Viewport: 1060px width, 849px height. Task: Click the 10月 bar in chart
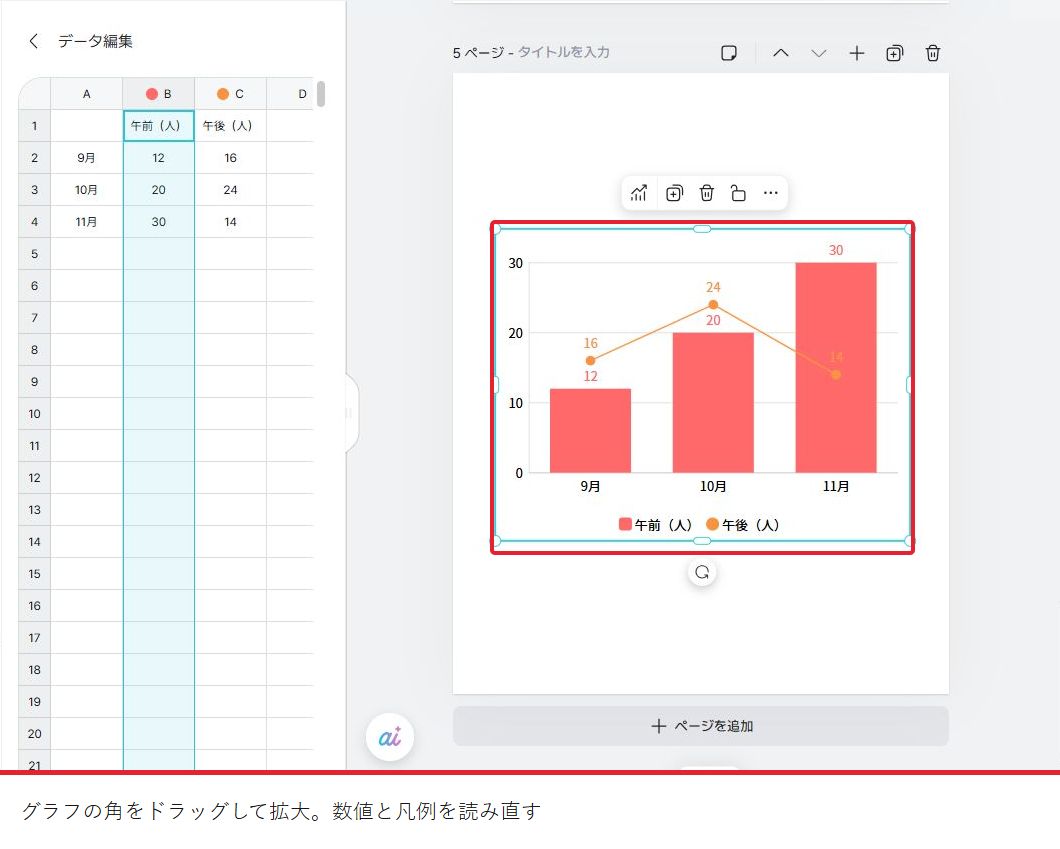713,403
